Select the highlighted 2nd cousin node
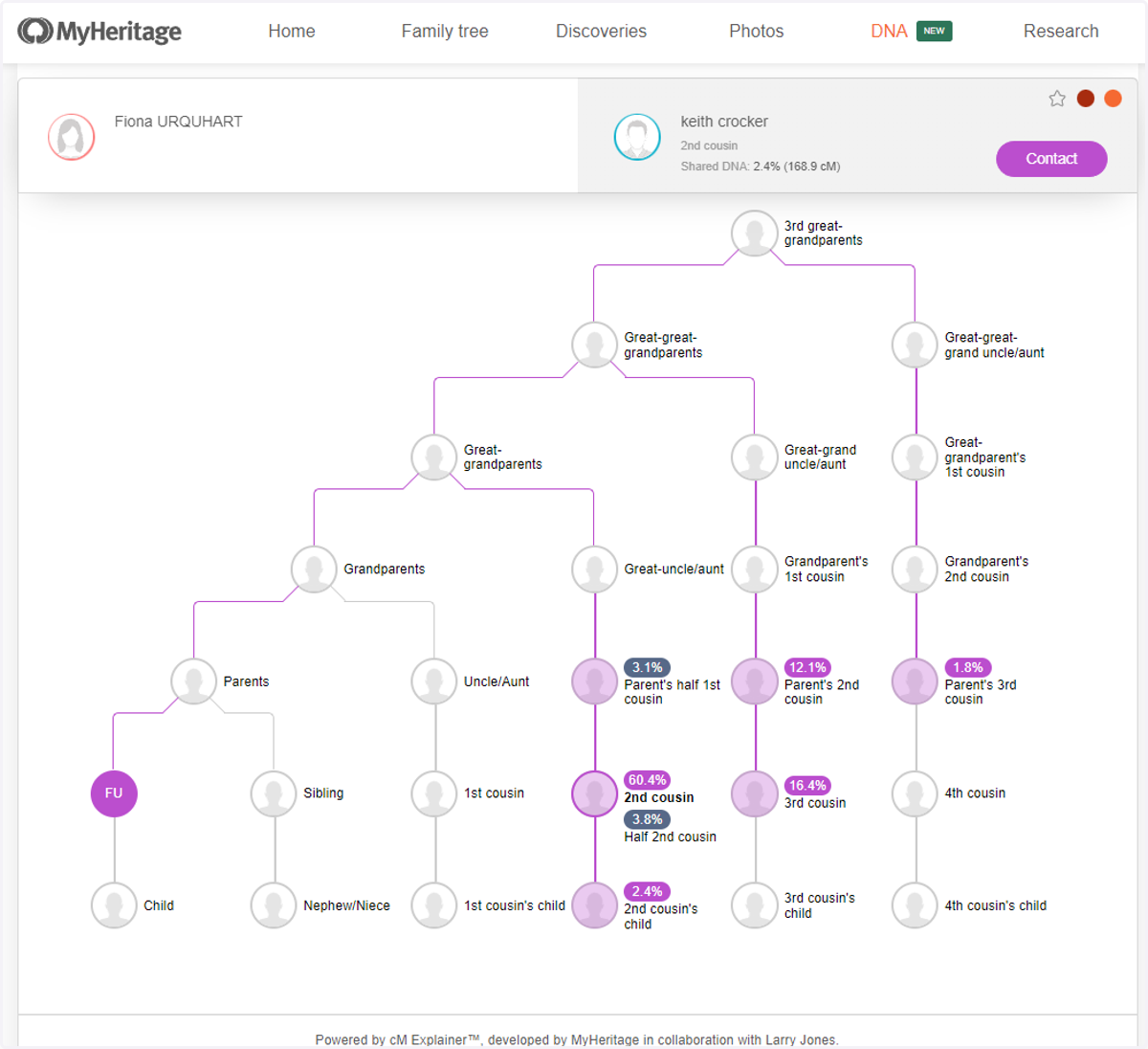The image size is (1148, 1049). [x=595, y=793]
